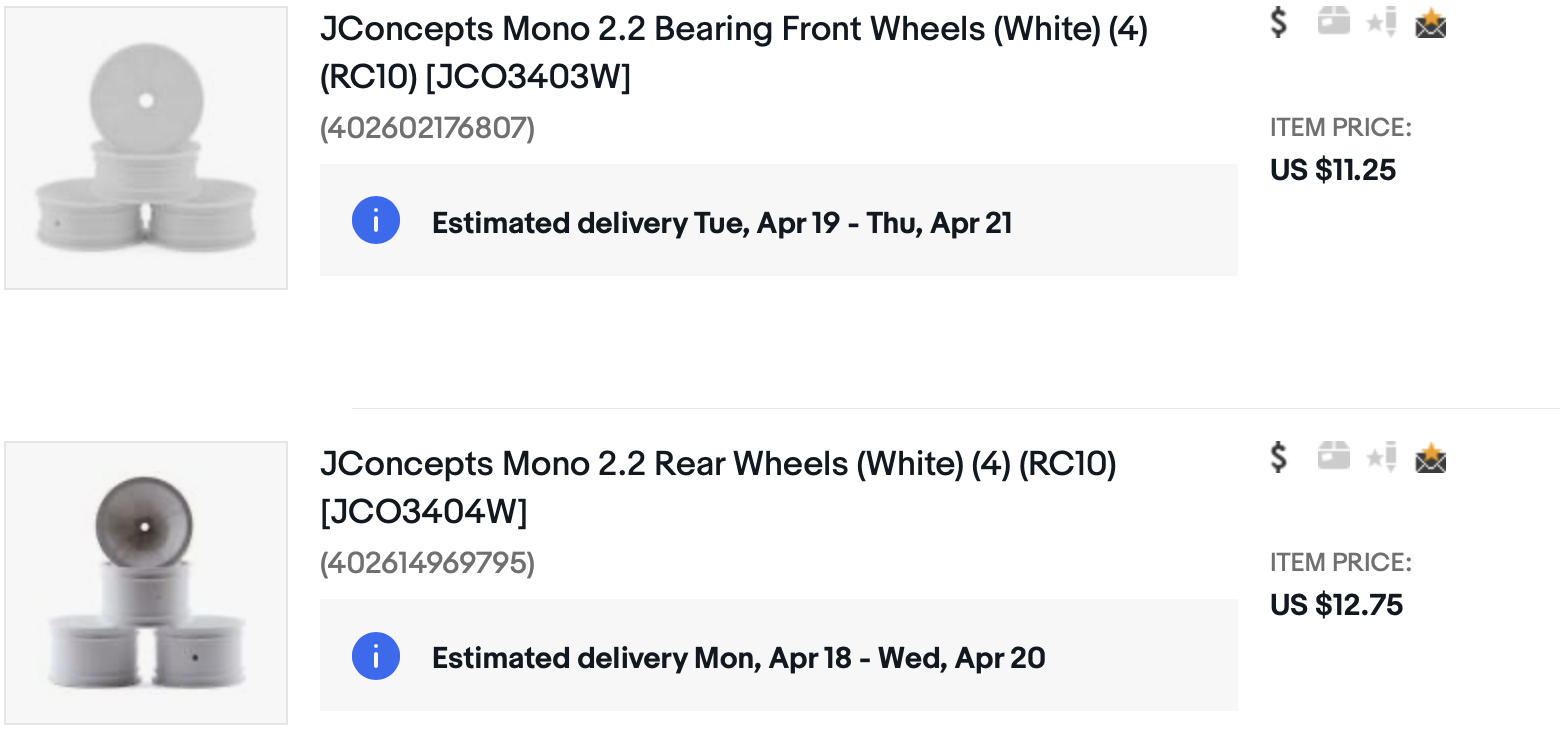Click the Estimated delivery Tue, Apr 19 notice
Screen dimensions: 1560x744
tap(779, 220)
